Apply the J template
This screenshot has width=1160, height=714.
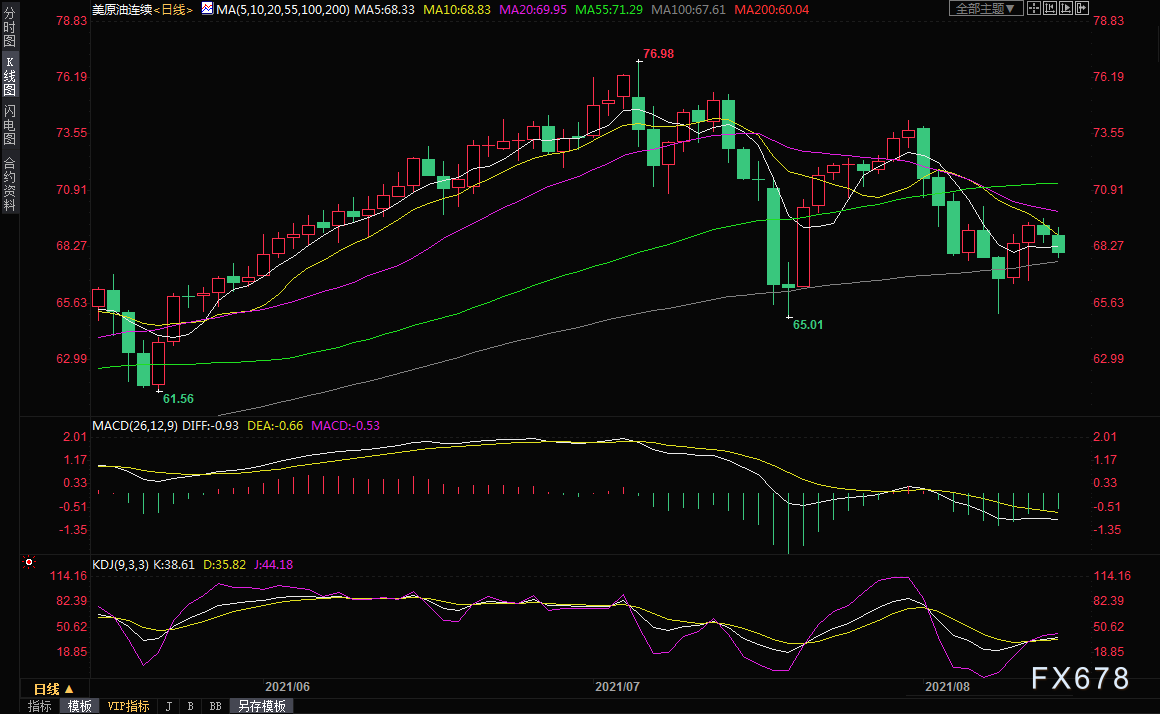169,707
